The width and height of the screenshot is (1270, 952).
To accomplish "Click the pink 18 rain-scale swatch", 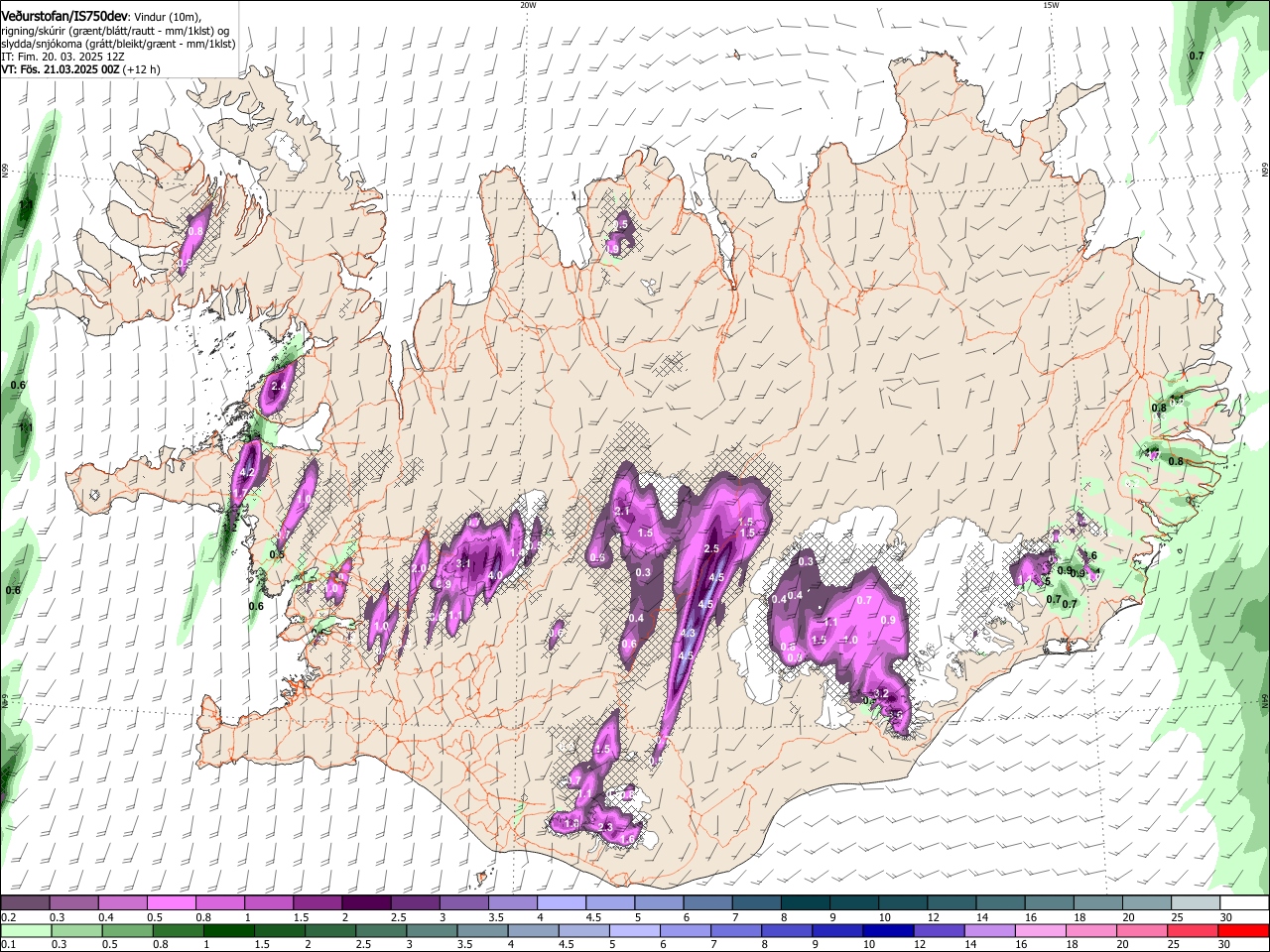I will tap(1090, 930).
